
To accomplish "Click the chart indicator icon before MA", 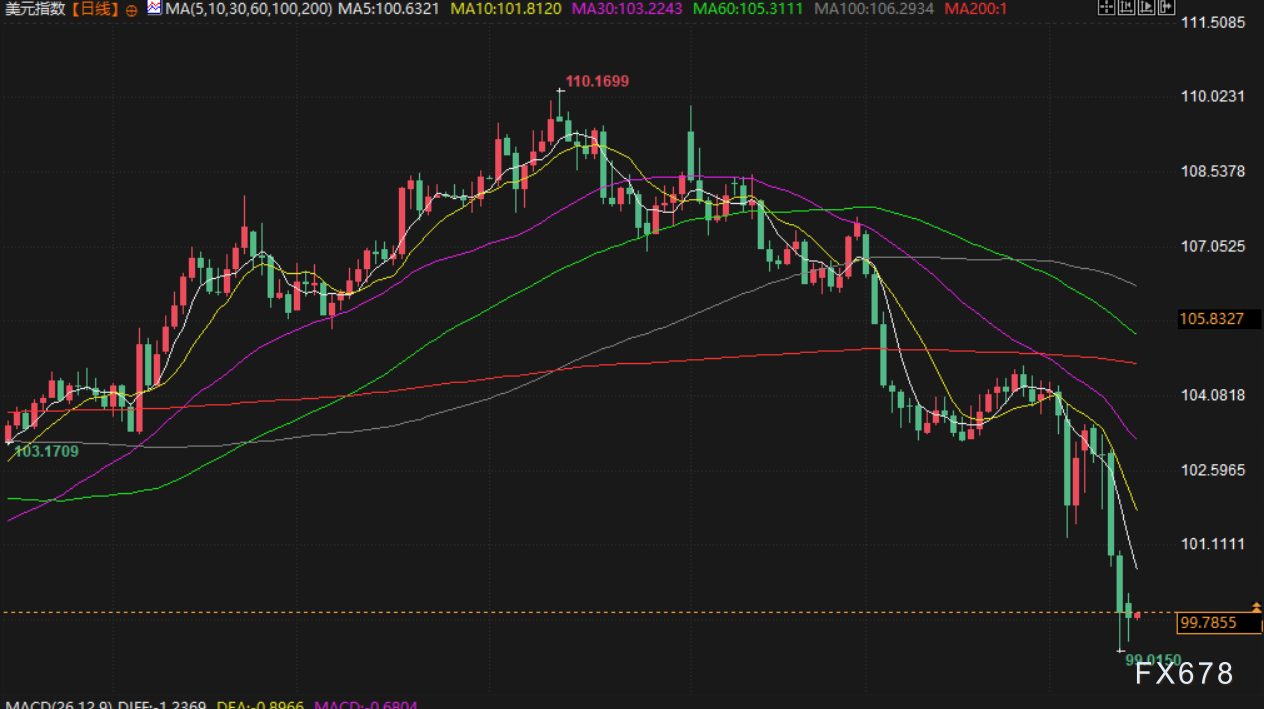I will tap(154, 8).
